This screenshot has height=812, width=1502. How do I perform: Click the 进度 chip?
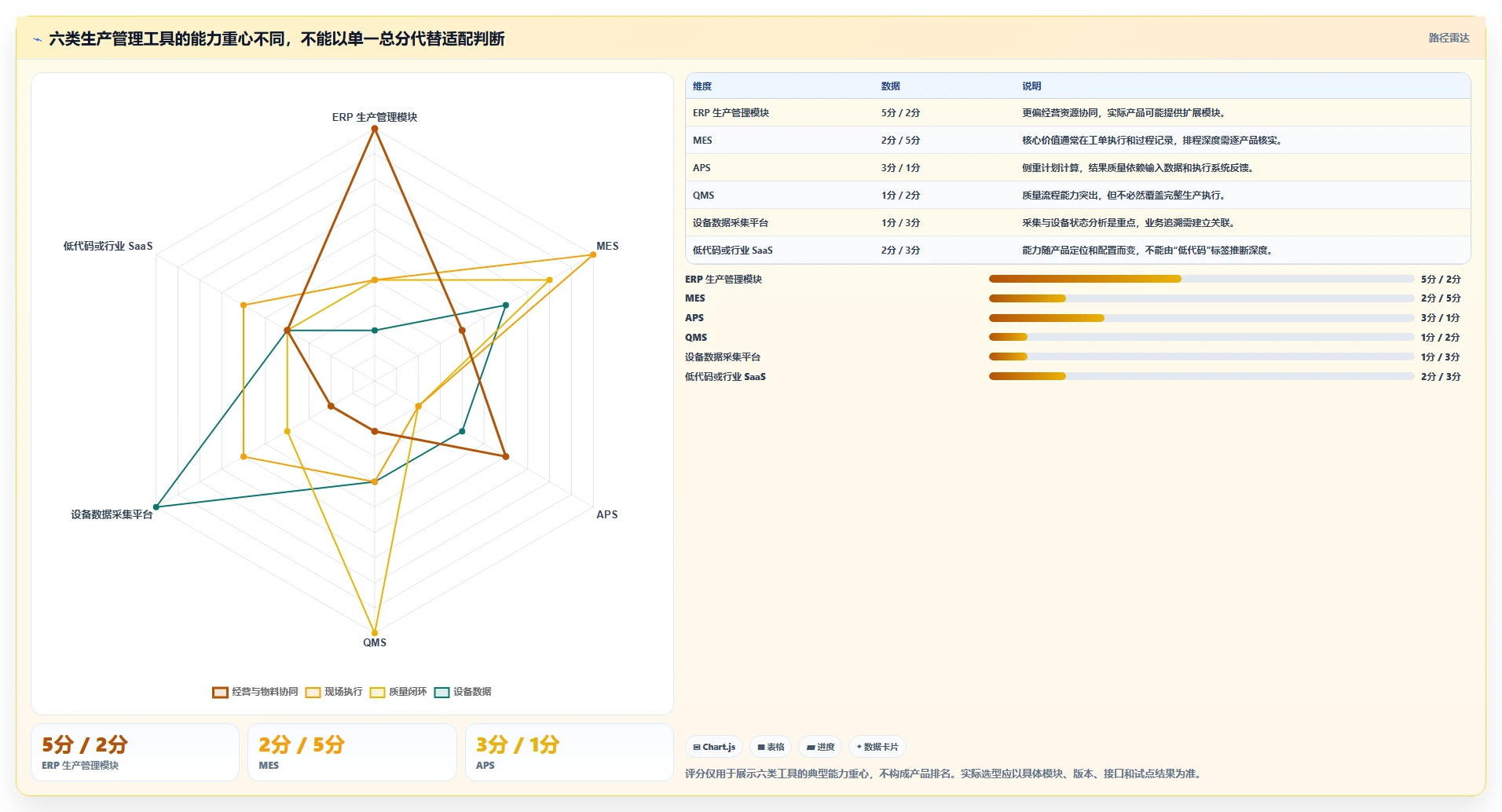point(820,747)
